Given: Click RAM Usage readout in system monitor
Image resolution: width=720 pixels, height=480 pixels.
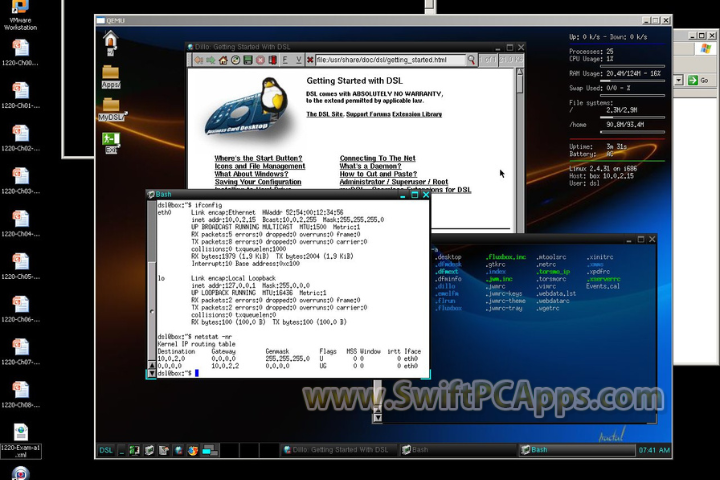Looking at the screenshot, I should (x=614, y=73).
